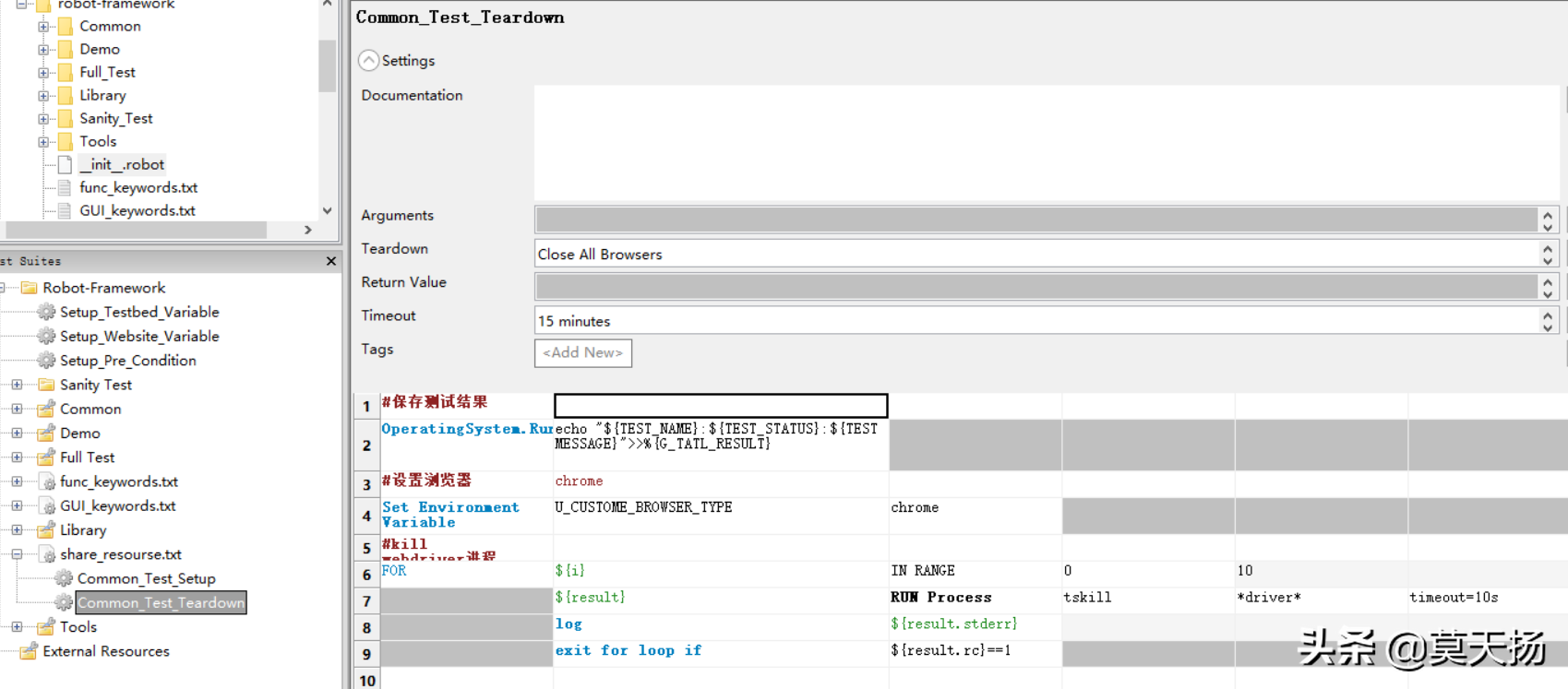
Task: Click the Robot-Framework root folder icon
Action: [29, 288]
